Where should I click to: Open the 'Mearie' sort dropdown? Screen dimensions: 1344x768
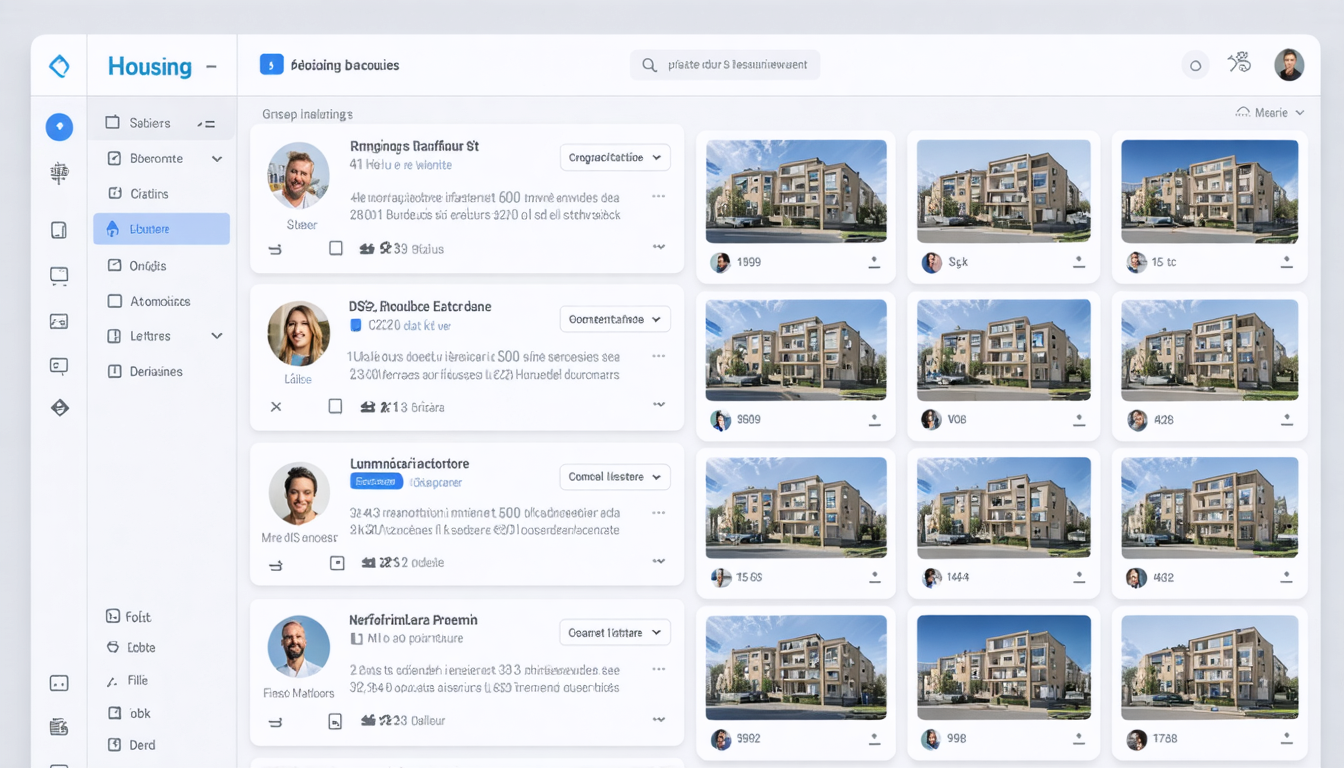coord(1270,113)
